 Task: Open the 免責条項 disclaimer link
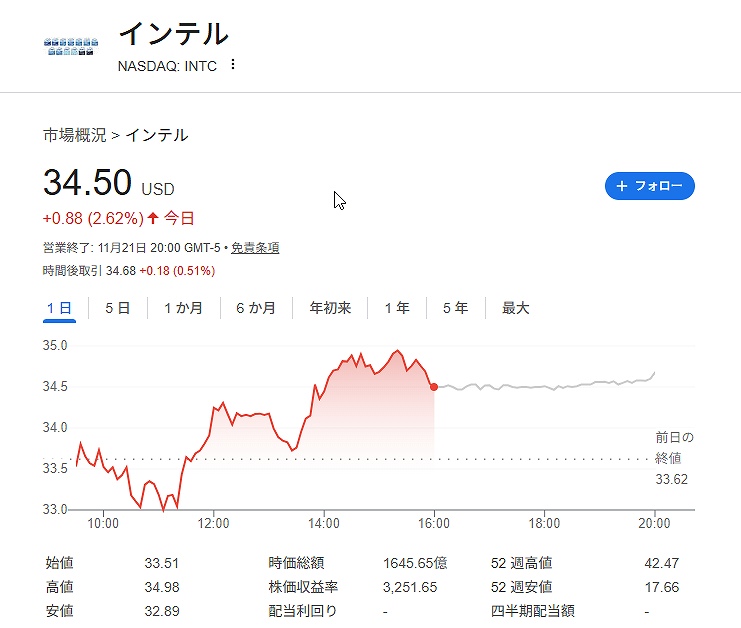click(255, 248)
